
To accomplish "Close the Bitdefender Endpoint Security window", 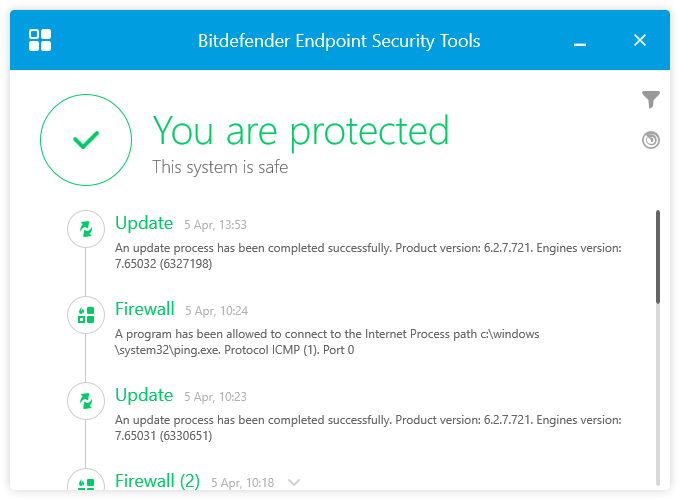I will [640, 41].
